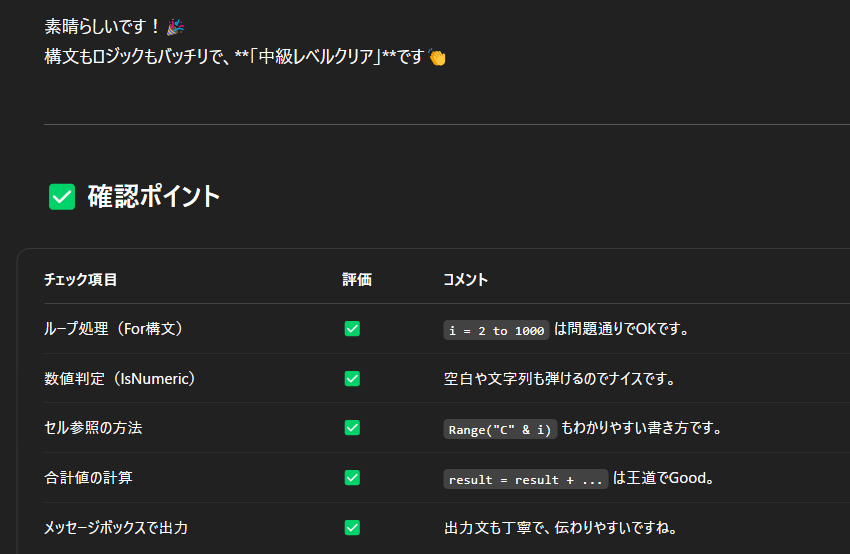Screen dimensions: 850x554
Task: Click the ループ処理（For構文） cell
Action: pos(114,329)
